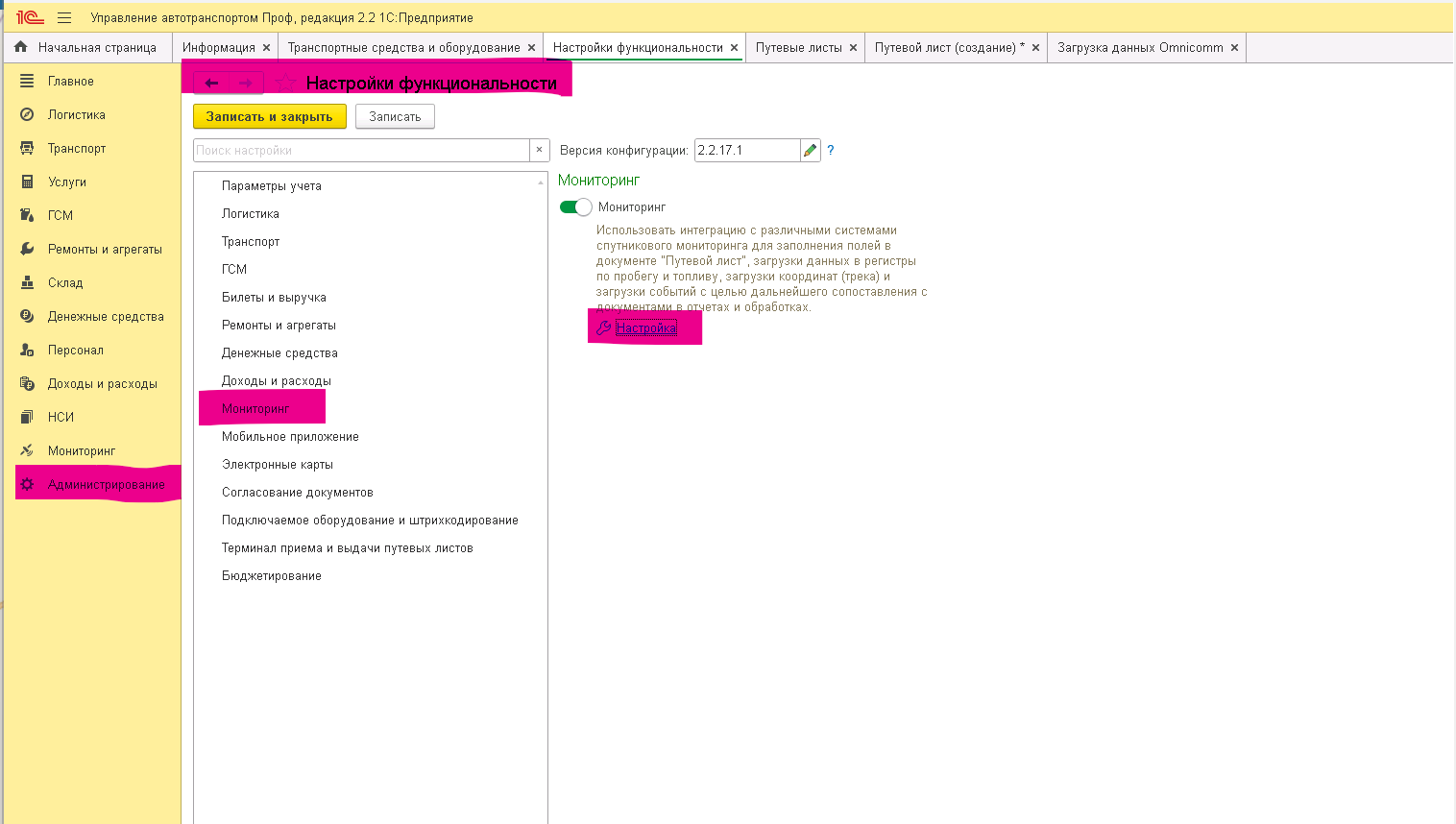Click the 1C logo icon
The image size is (1456, 824).
point(30,17)
